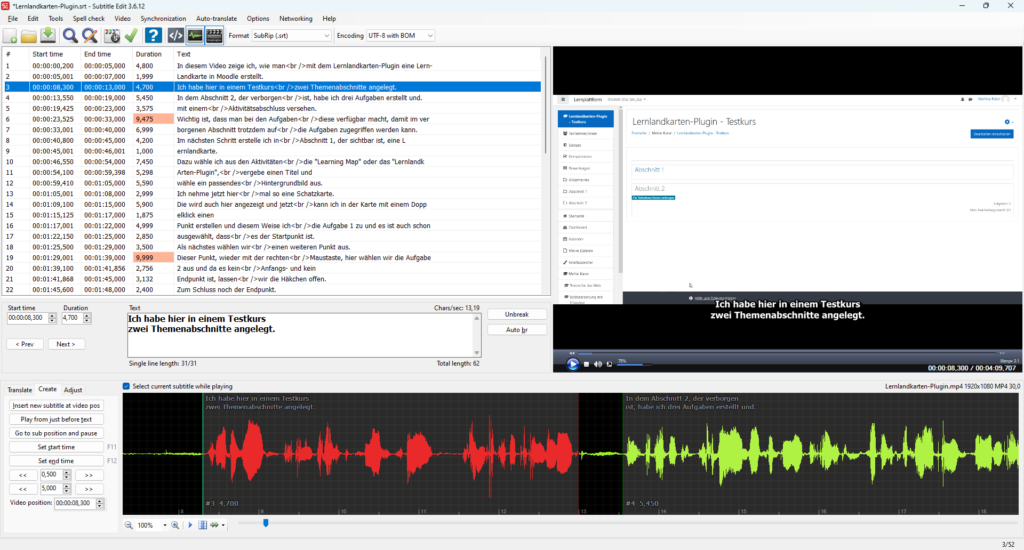
Task: Toggle 'Select current subtitle while playing' checkbox
Action: coord(127,387)
